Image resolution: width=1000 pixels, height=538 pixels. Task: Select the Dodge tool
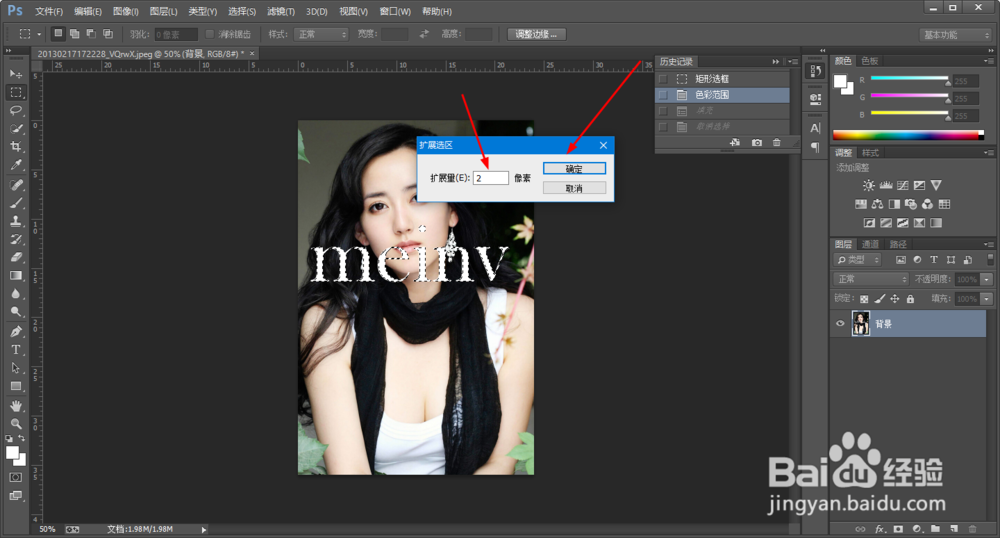pos(16,311)
